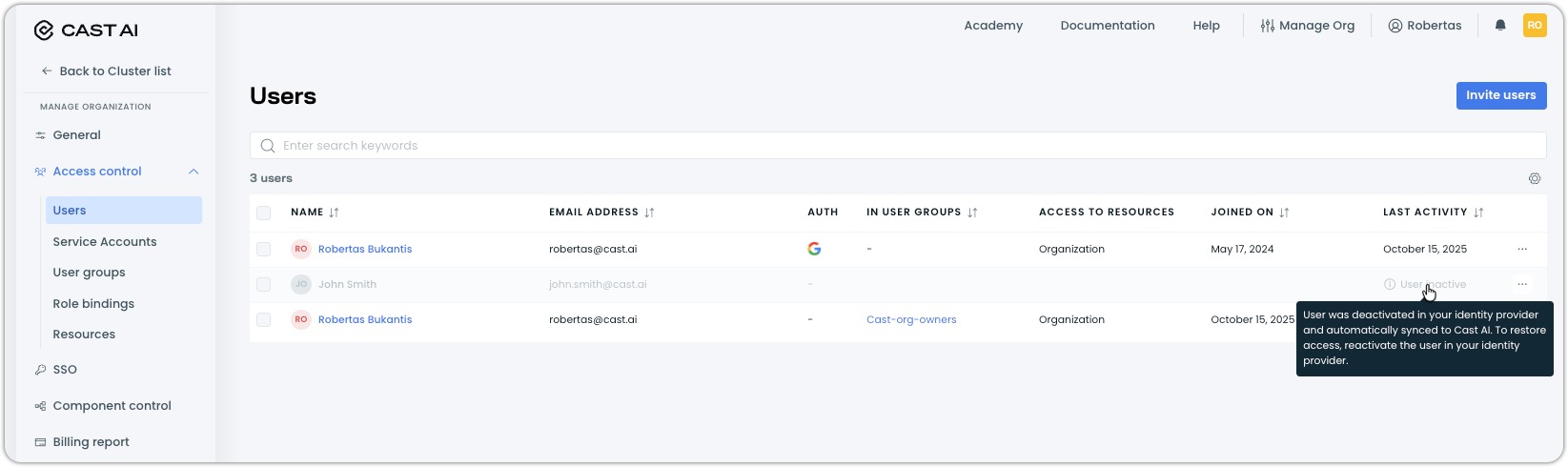Open Robertas Bukantis in Cast-org-owners row
Viewport: 1568px width, 467px height.
365,319
